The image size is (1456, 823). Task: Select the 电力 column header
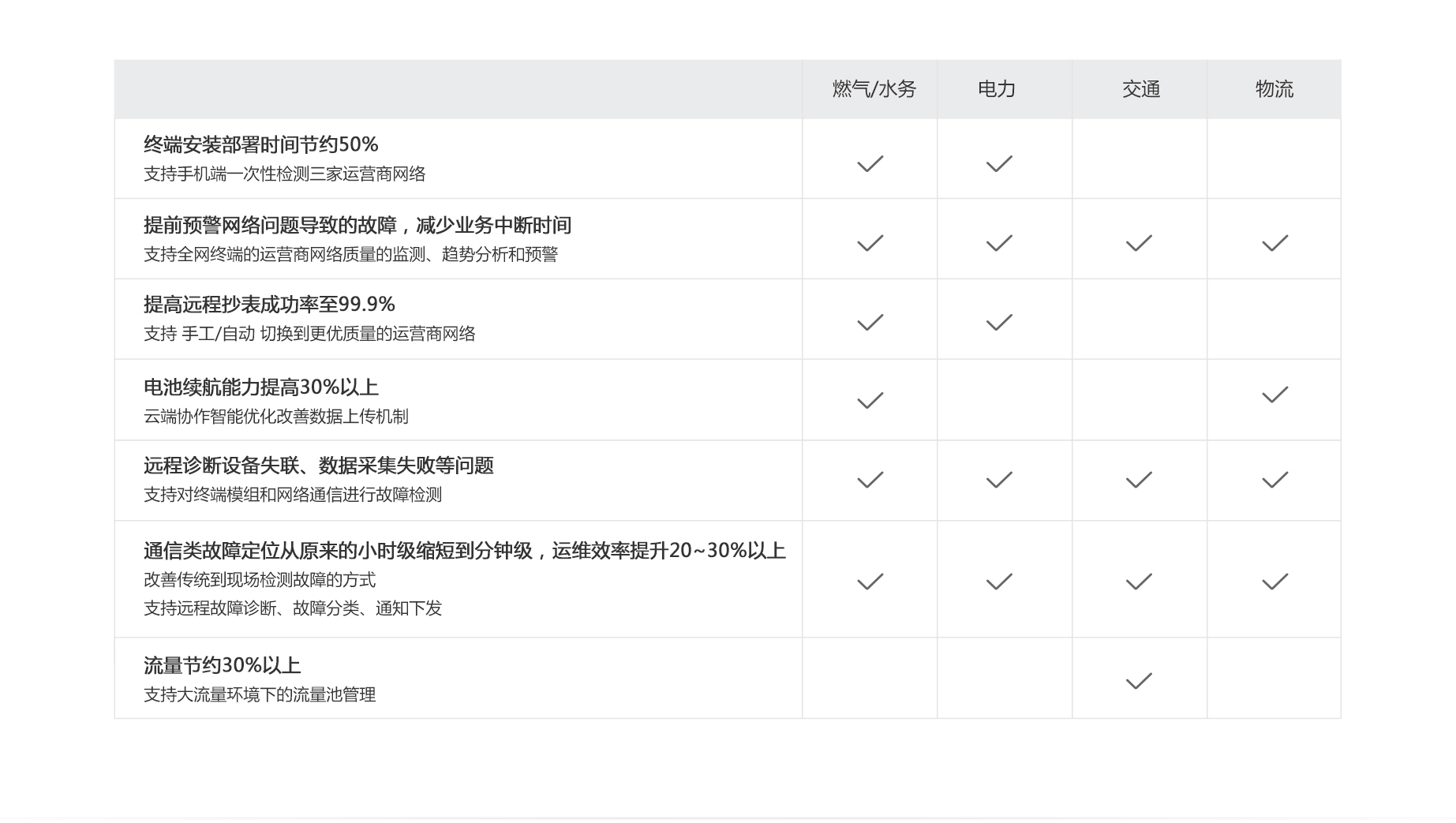coord(996,89)
